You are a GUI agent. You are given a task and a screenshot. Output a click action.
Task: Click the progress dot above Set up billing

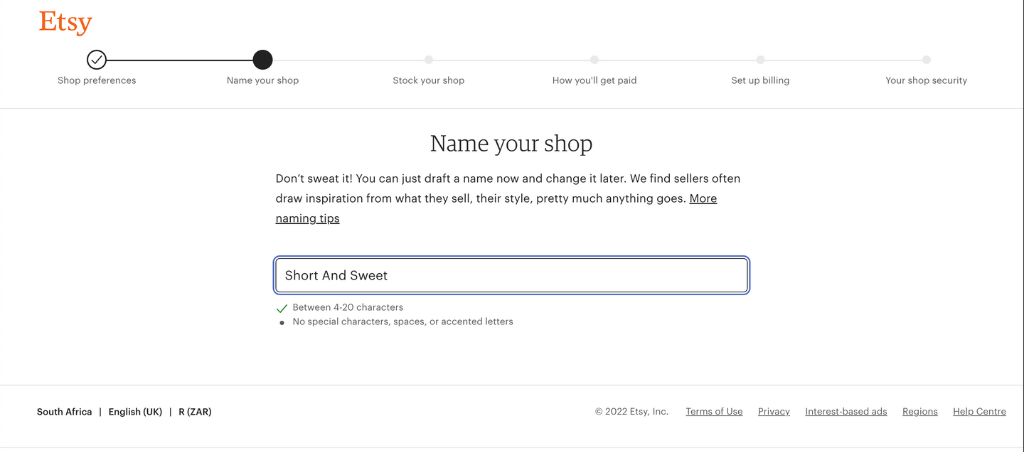point(760,60)
